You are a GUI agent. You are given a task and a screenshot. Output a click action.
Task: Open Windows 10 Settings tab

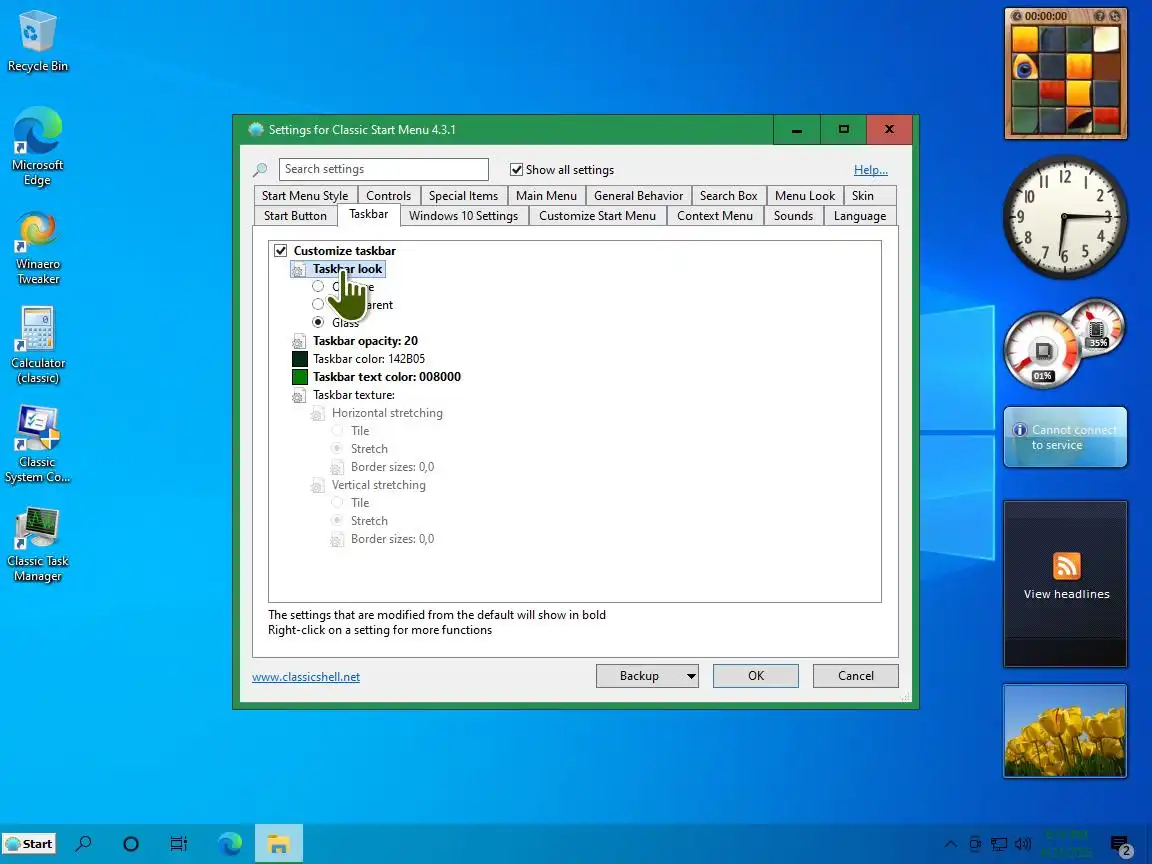(x=464, y=215)
